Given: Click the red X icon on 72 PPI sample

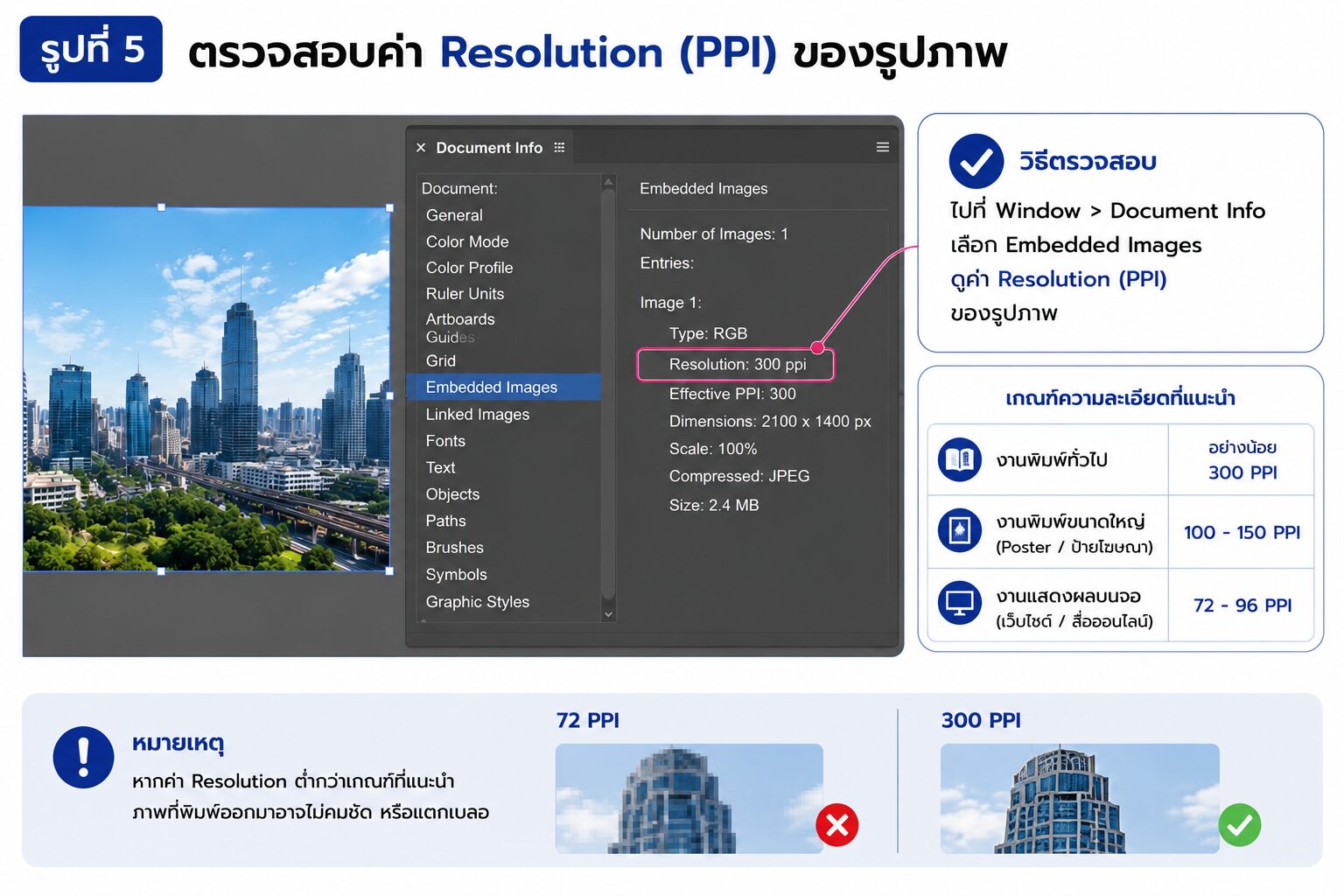Looking at the screenshot, I should pos(837,825).
